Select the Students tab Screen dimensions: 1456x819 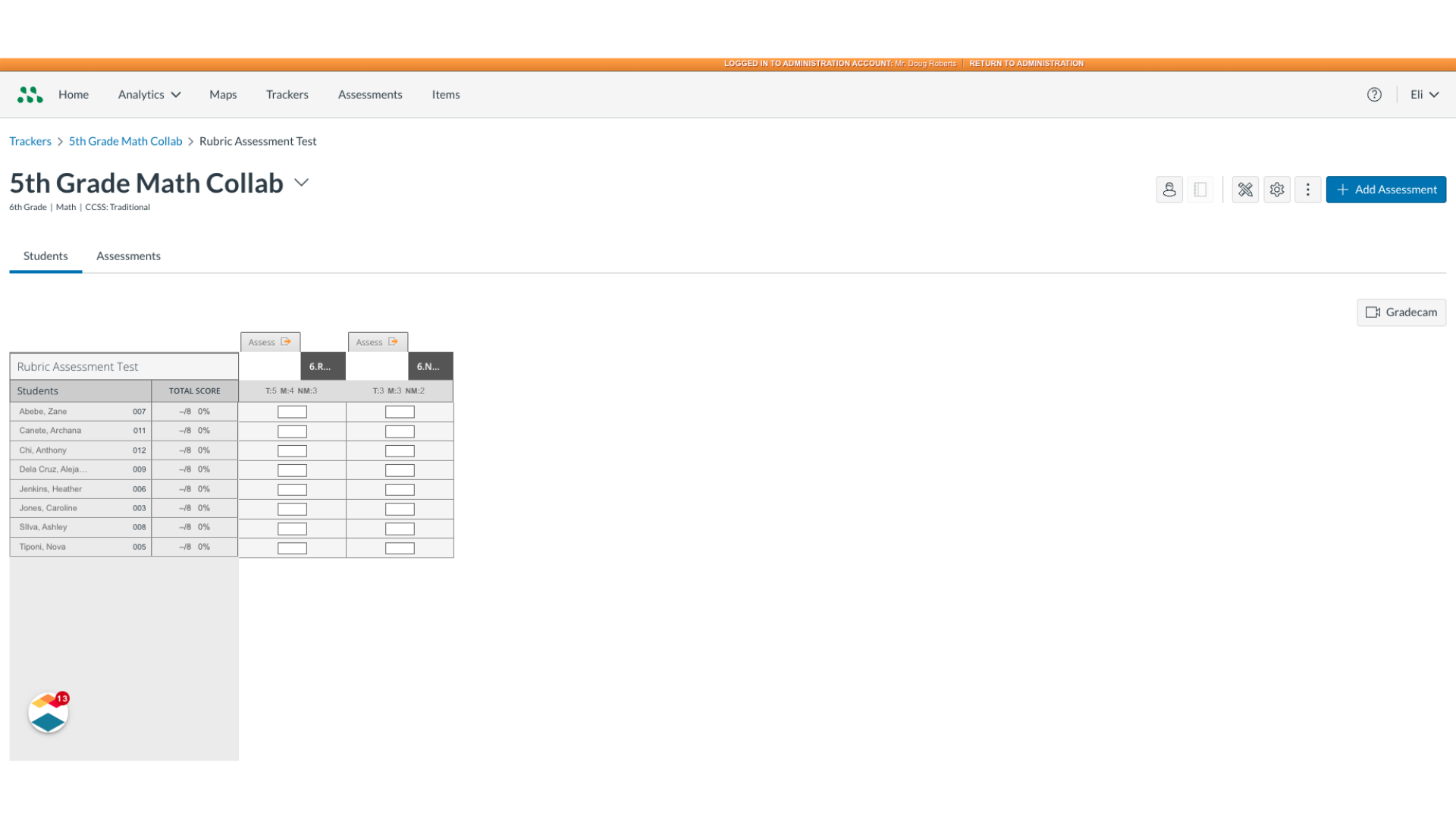coord(45,256)
